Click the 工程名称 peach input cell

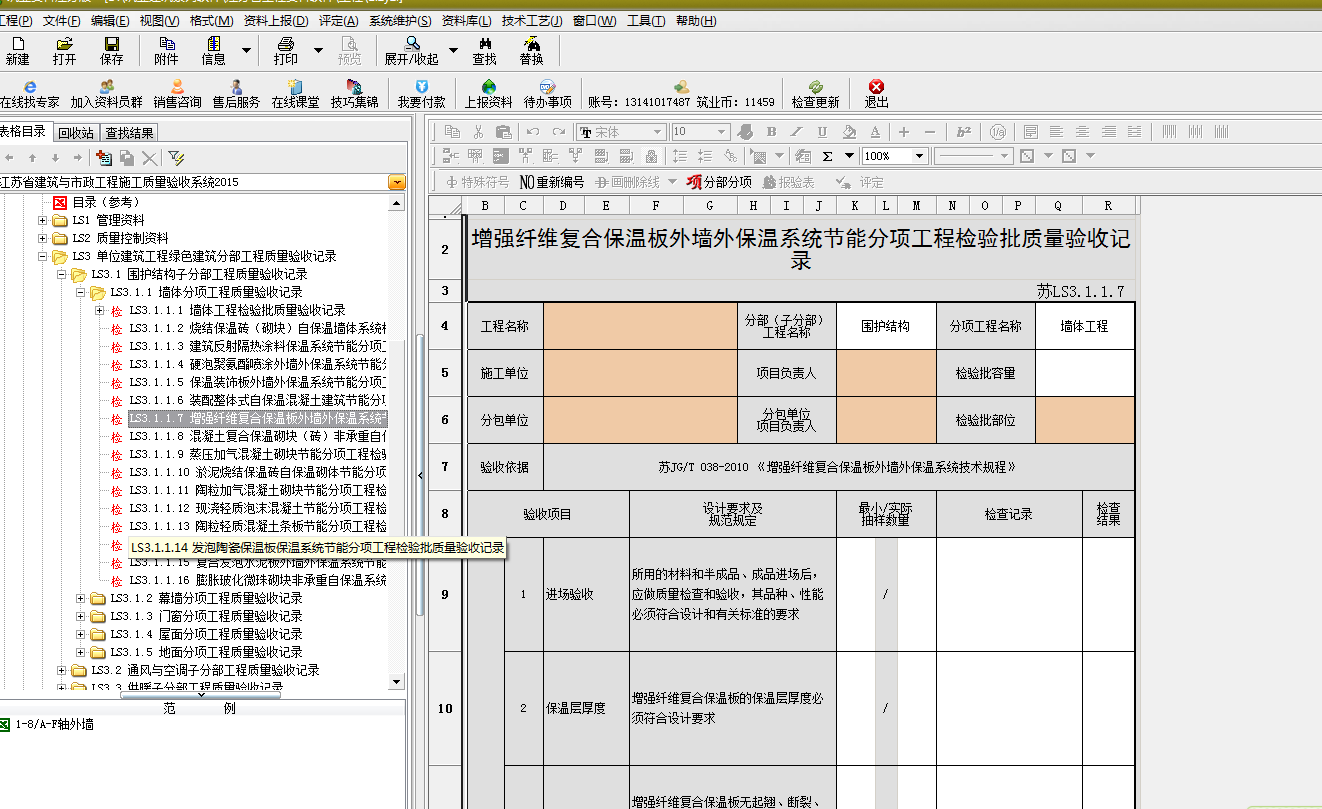[640, 326]
